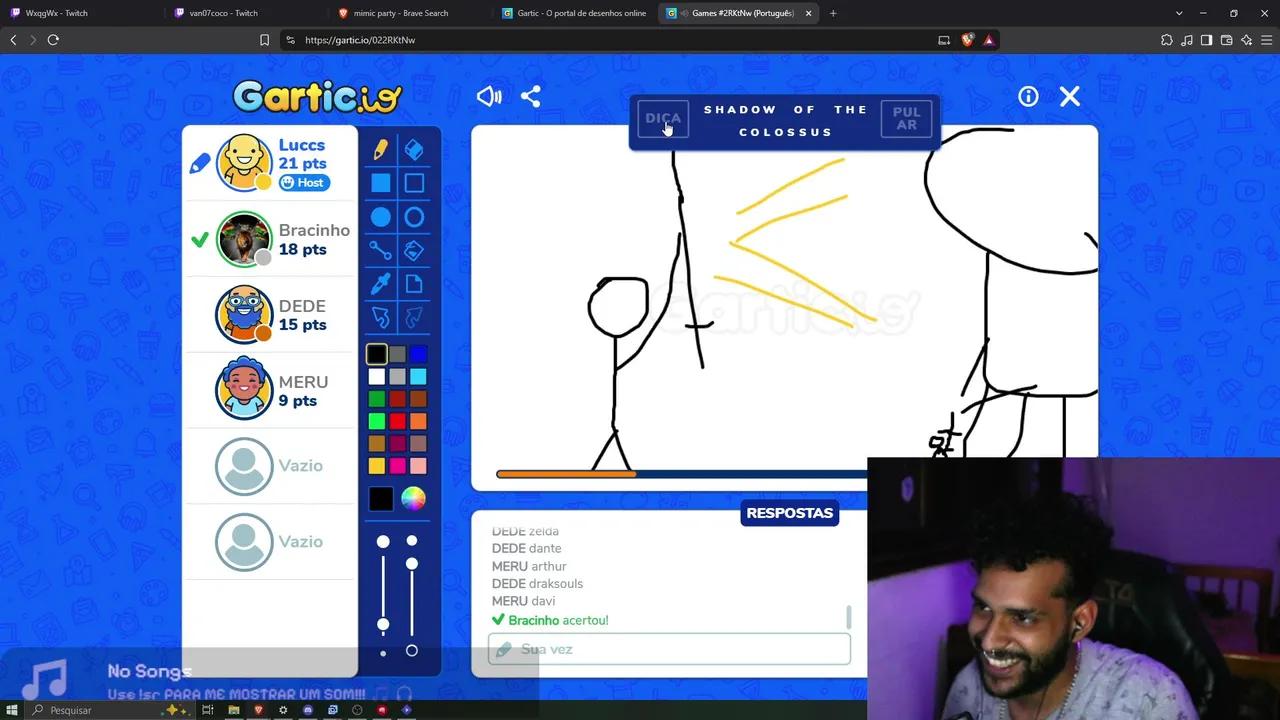Select the pencil drawing tool
Image resolution: width=1280 pixels, height=720 pixels.
click(381, 149)
